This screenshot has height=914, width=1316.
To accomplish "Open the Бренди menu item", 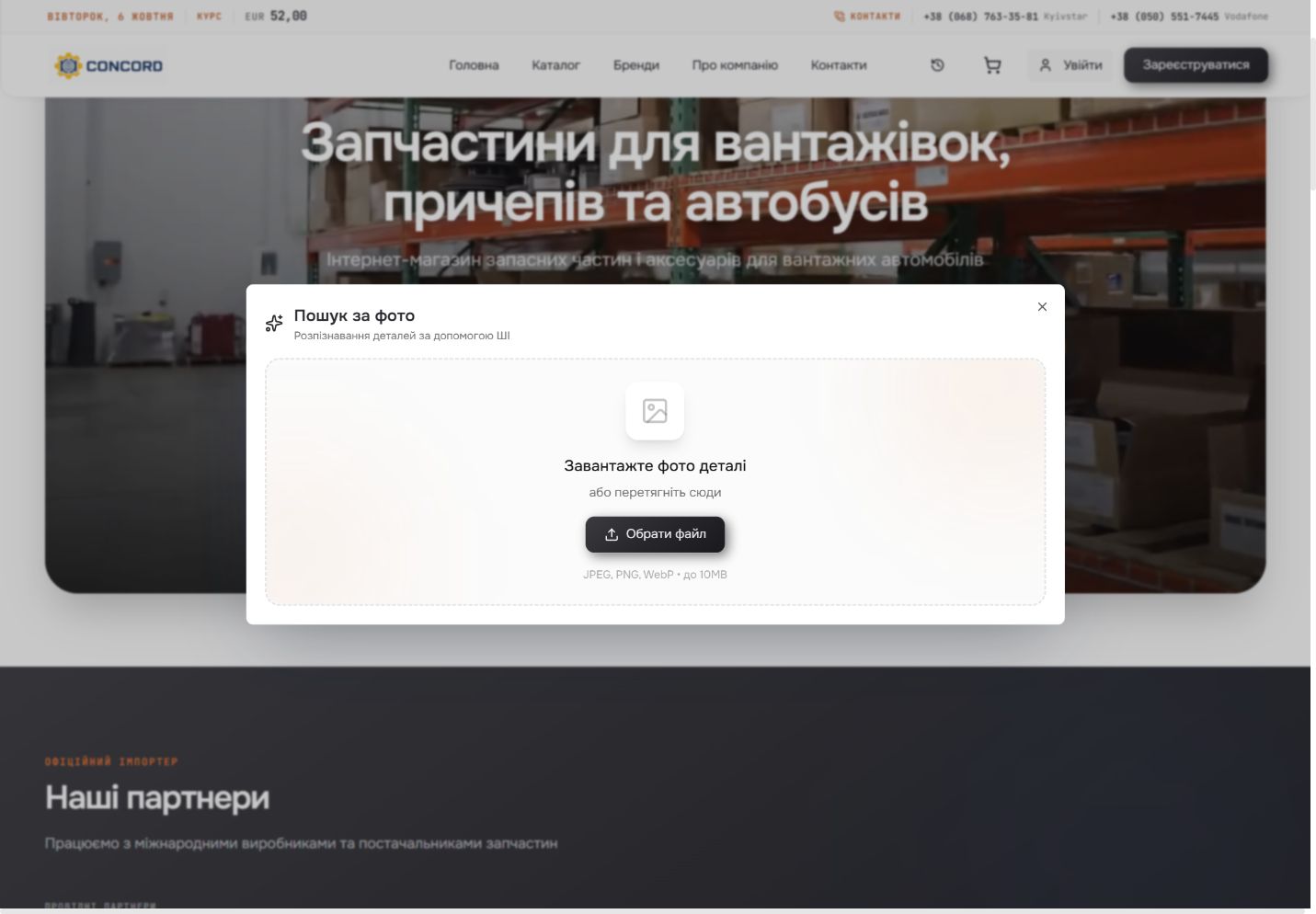I will (x=636, y=65).
